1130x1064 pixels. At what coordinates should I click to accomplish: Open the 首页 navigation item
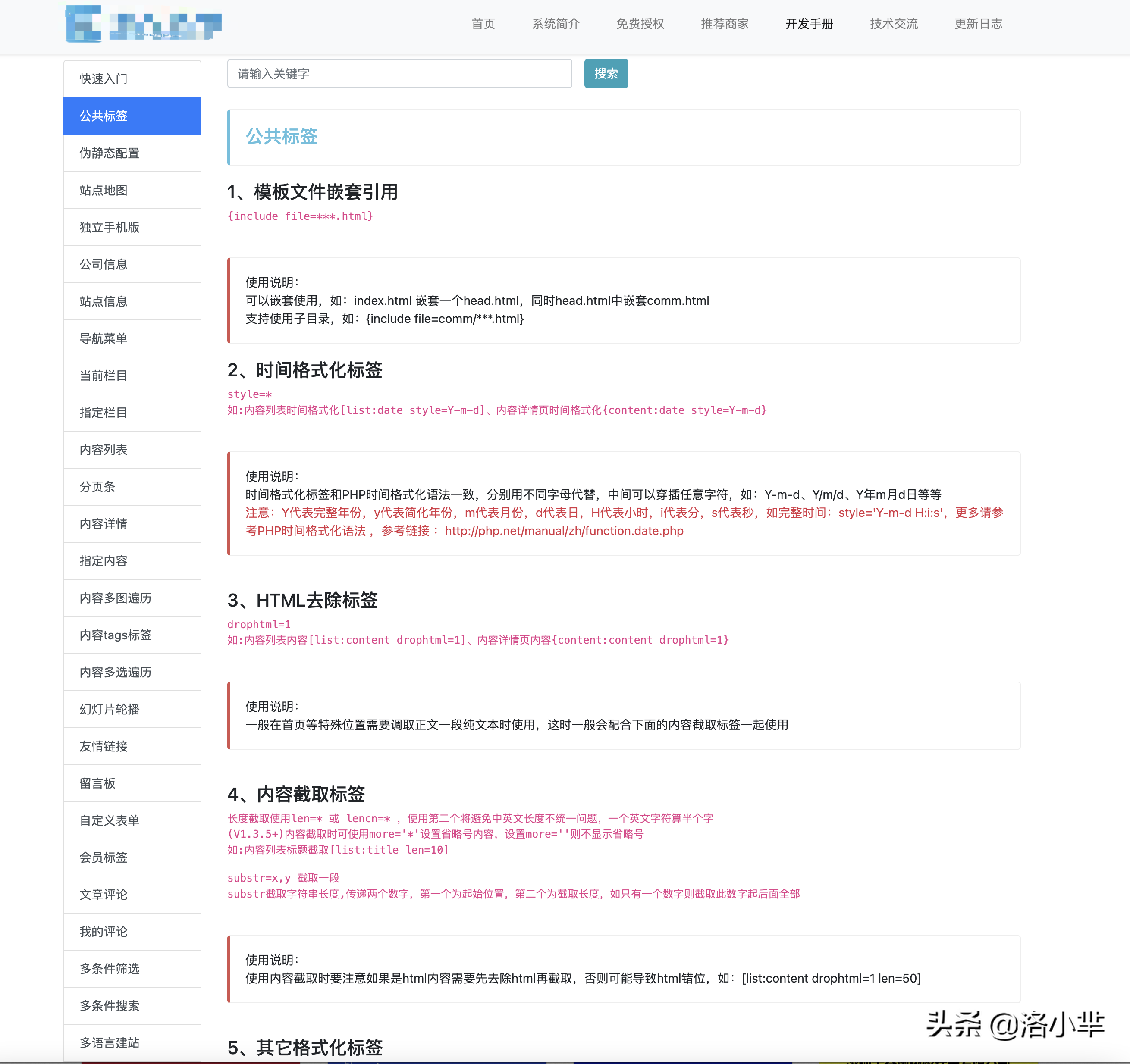pyautogui.click(x=483, y=24)
